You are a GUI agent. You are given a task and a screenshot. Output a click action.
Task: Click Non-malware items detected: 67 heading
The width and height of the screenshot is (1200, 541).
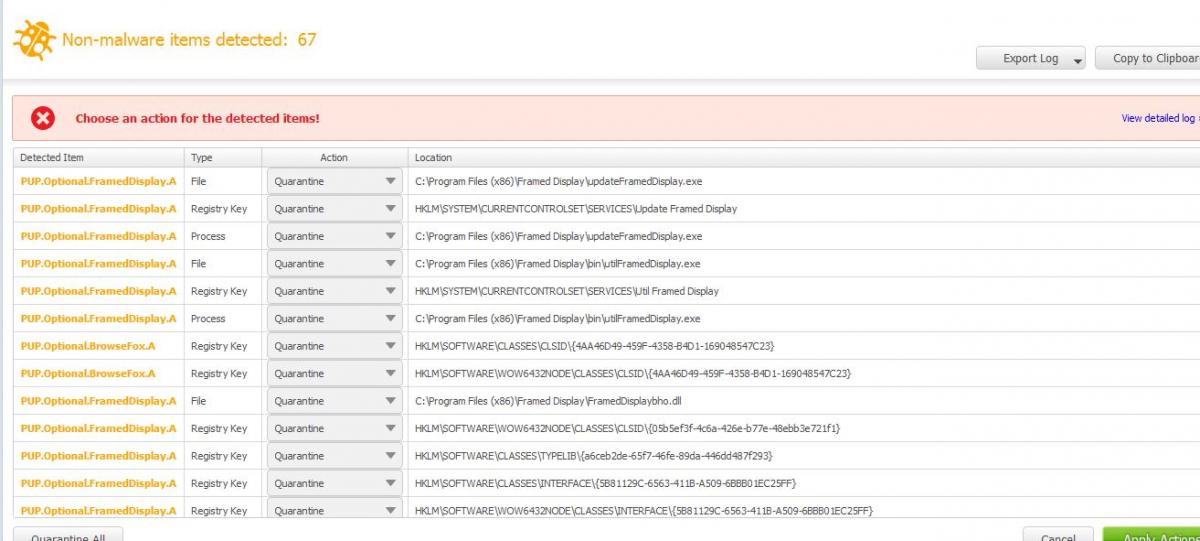click(x=190, y=40)
